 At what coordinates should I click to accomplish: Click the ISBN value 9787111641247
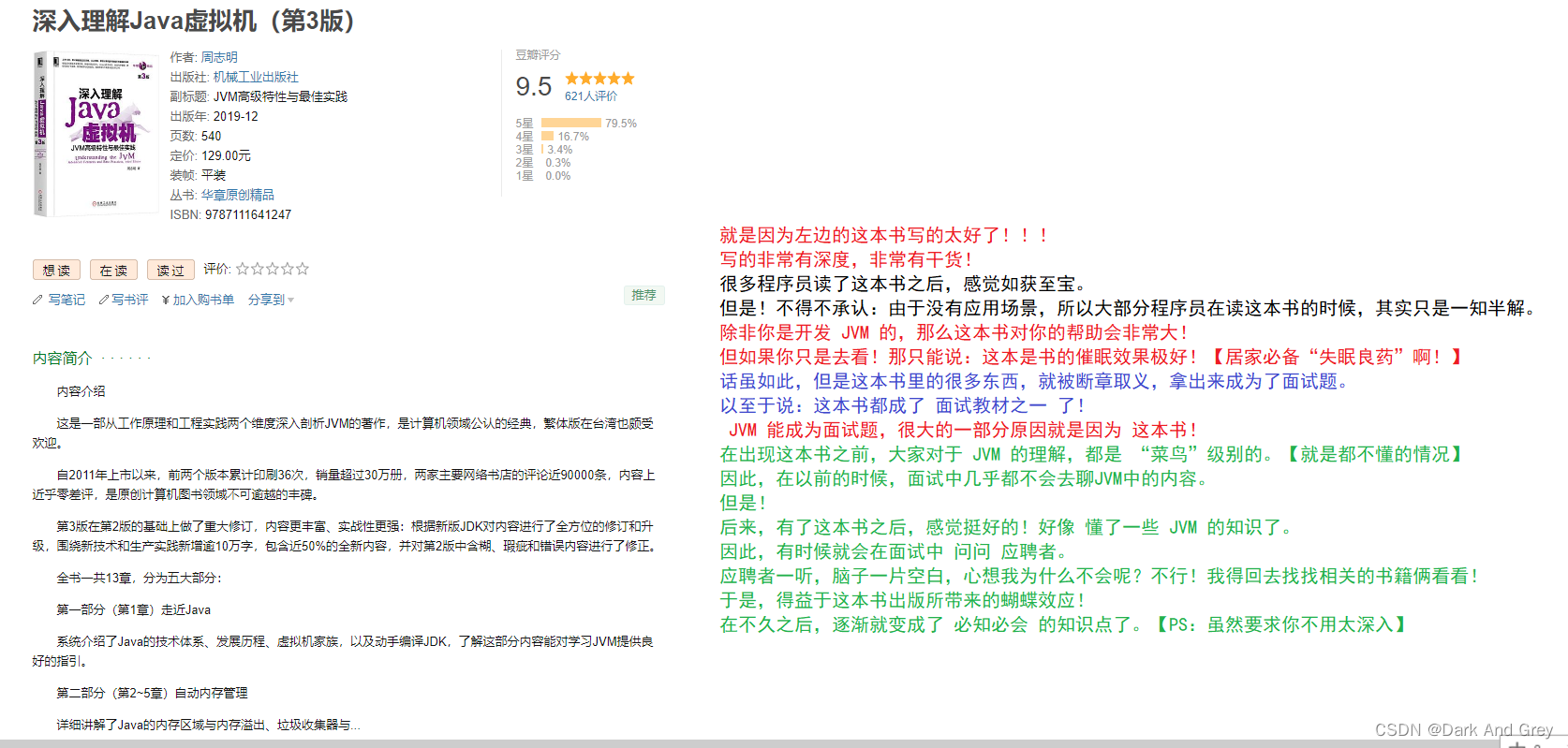coord(248,214)
